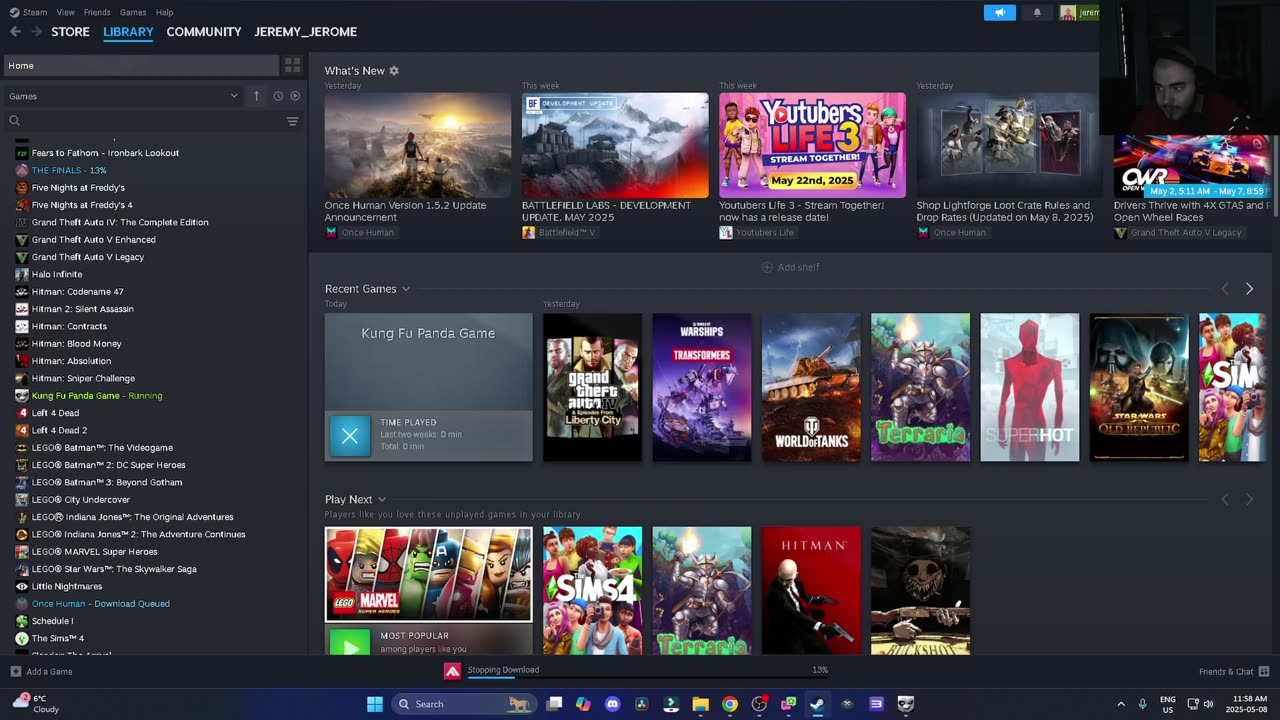Viewport: 1280px width, 720px height.
Task: Click the Windows taskbar Search box
Action: 463,704
